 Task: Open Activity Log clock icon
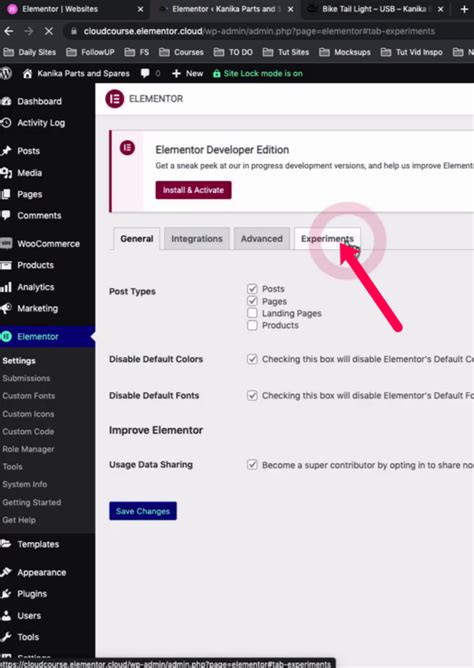[6, 123]
